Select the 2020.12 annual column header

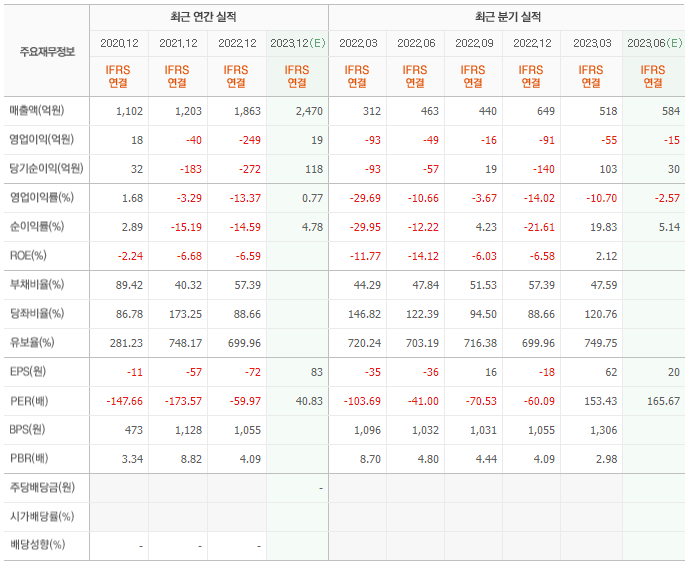119,43
